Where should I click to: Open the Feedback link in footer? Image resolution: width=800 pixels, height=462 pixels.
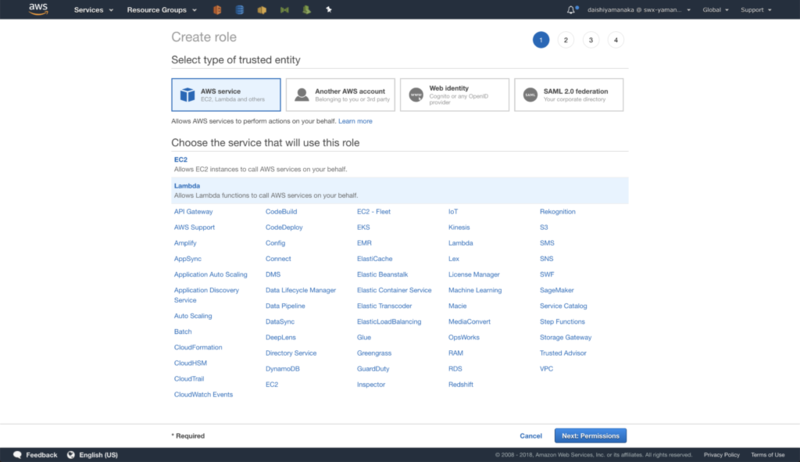click(42, 454)
